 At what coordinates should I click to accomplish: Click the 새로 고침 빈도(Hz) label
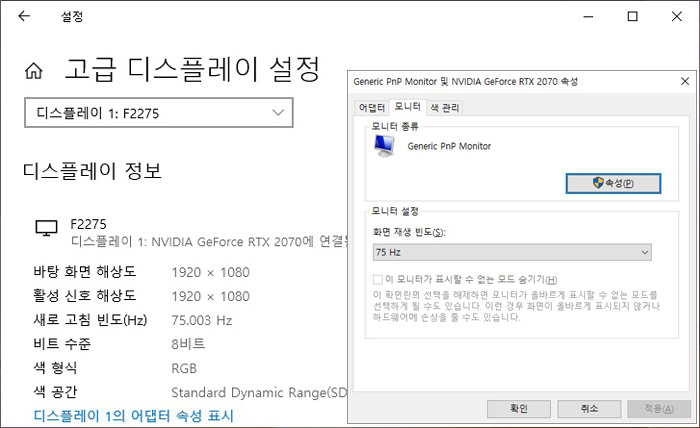pos(90,320)
